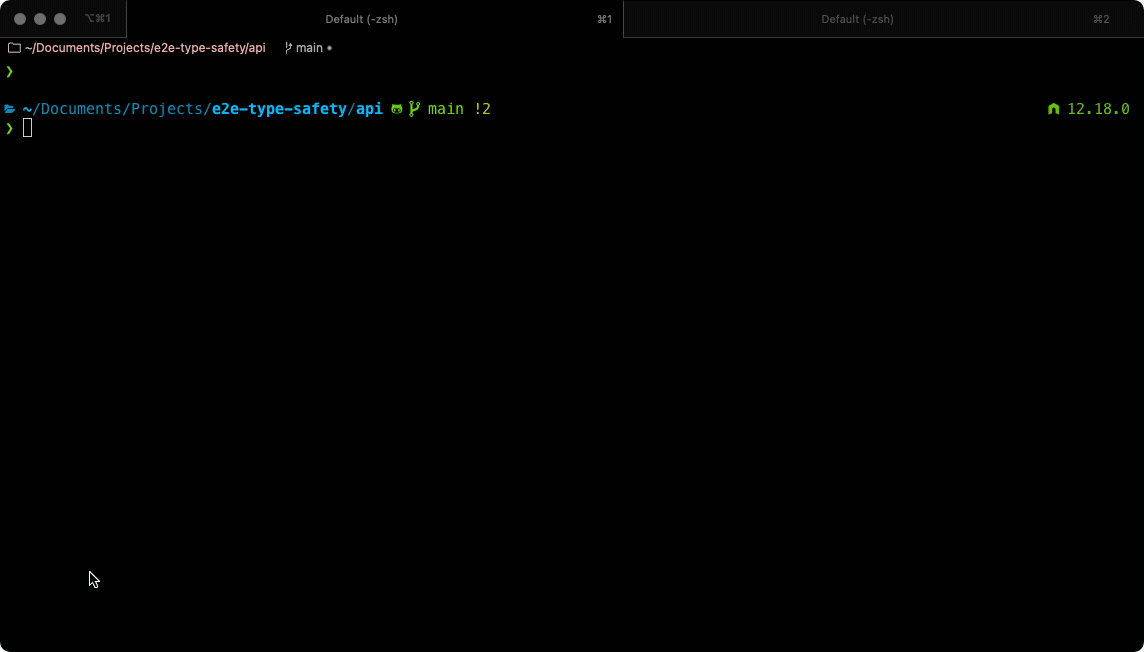Click the upper green prompt chevron
This screenshot has height=652, width=1144.
9,71
